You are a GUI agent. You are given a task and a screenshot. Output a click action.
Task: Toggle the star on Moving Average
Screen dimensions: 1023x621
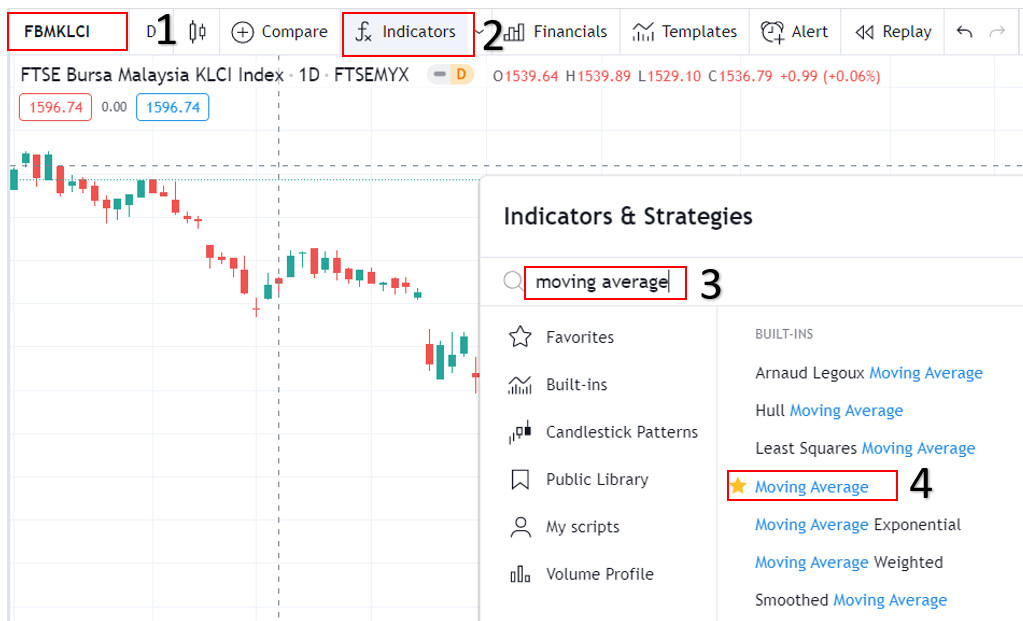[x=738, y=486]
